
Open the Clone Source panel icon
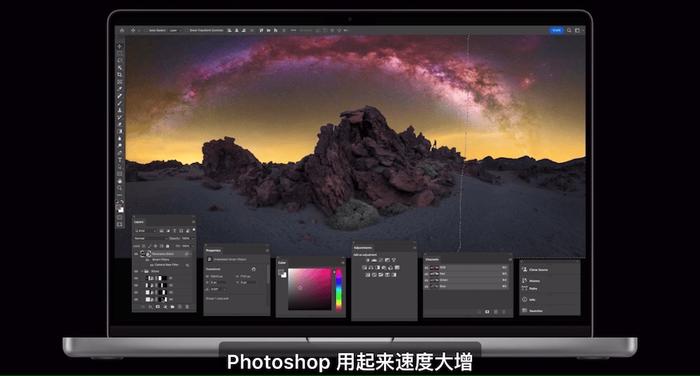[x=525, y=270]
